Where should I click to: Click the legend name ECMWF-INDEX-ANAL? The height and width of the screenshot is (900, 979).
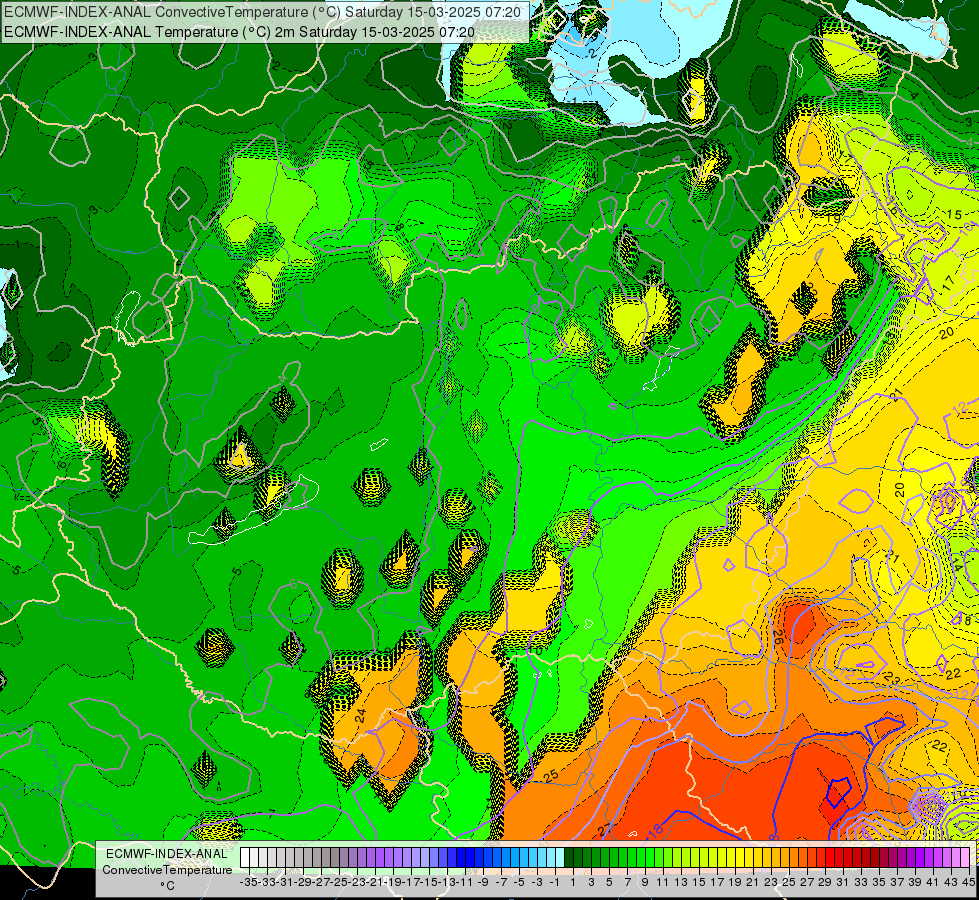[167, 854]
